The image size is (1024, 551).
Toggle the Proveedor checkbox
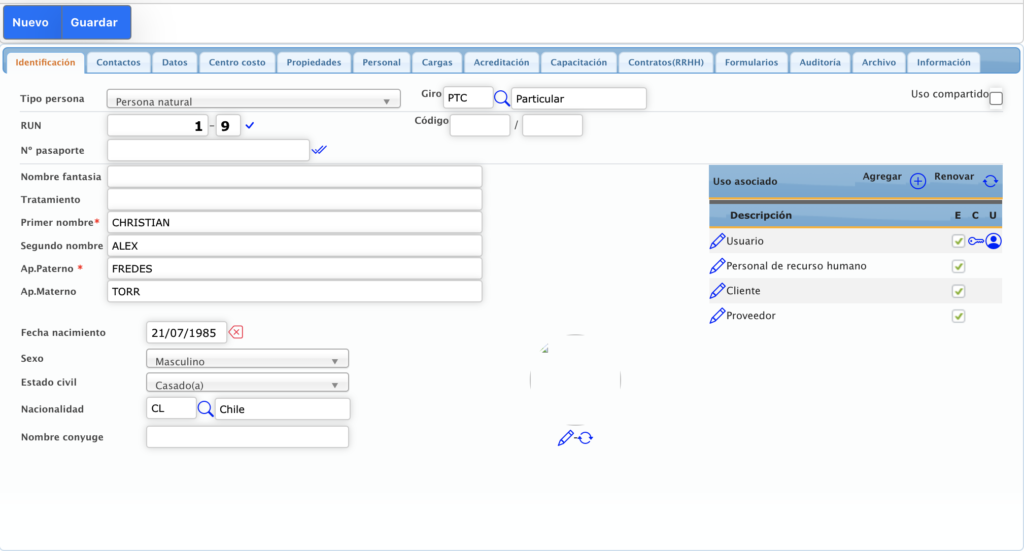[x=958, y=316]
